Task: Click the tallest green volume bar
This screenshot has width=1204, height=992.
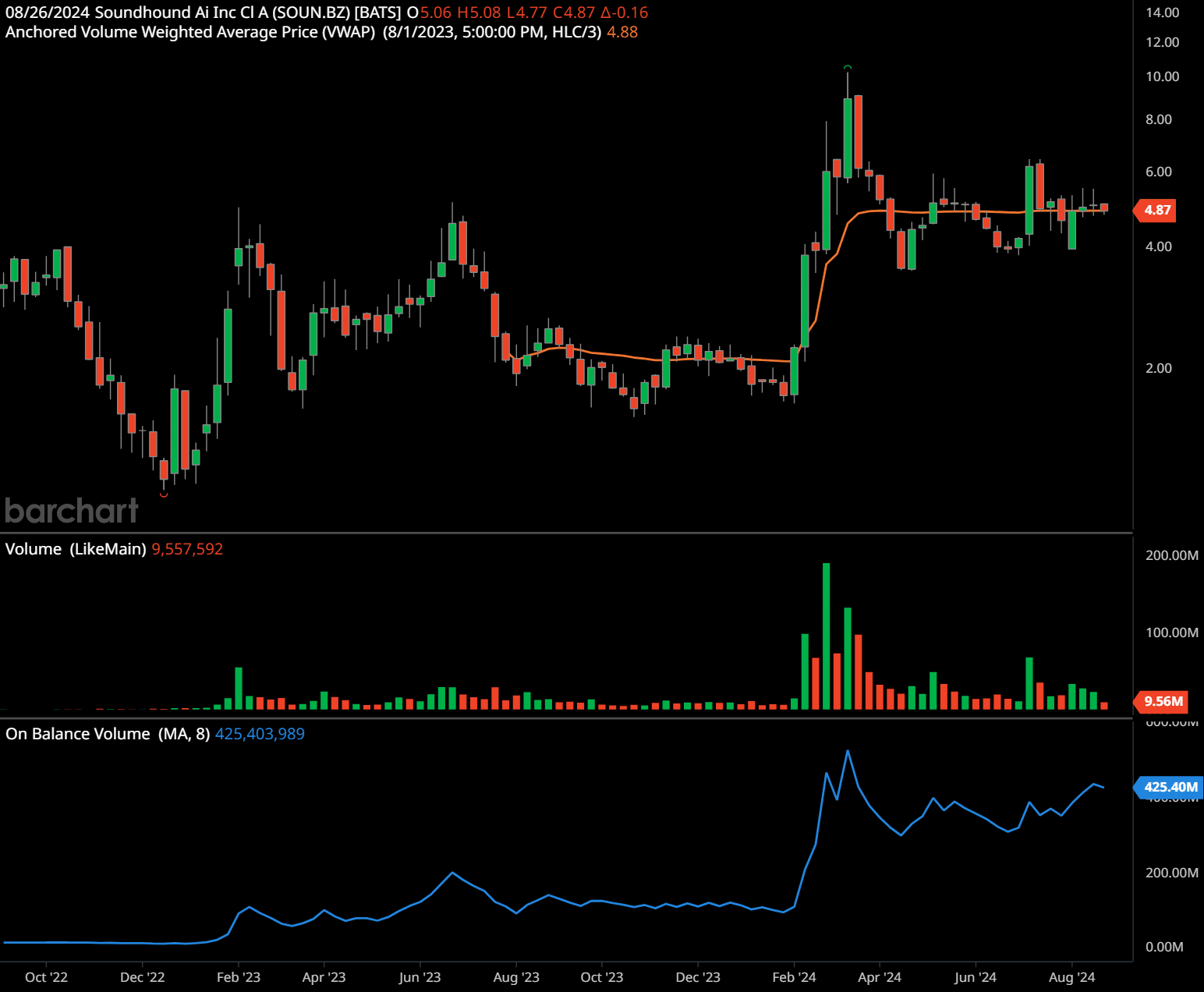Action: [x=826, y=636]
